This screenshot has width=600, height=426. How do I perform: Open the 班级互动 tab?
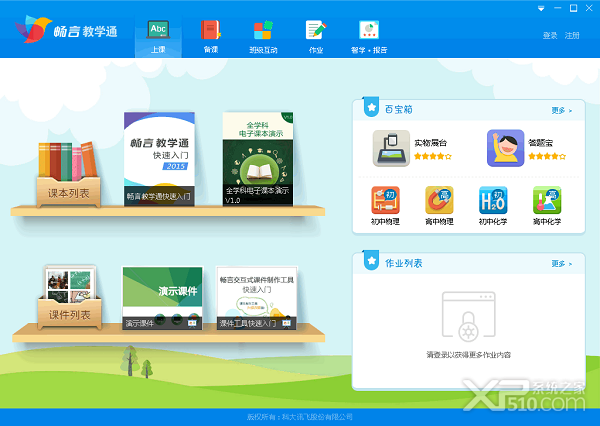pos(263,37)
